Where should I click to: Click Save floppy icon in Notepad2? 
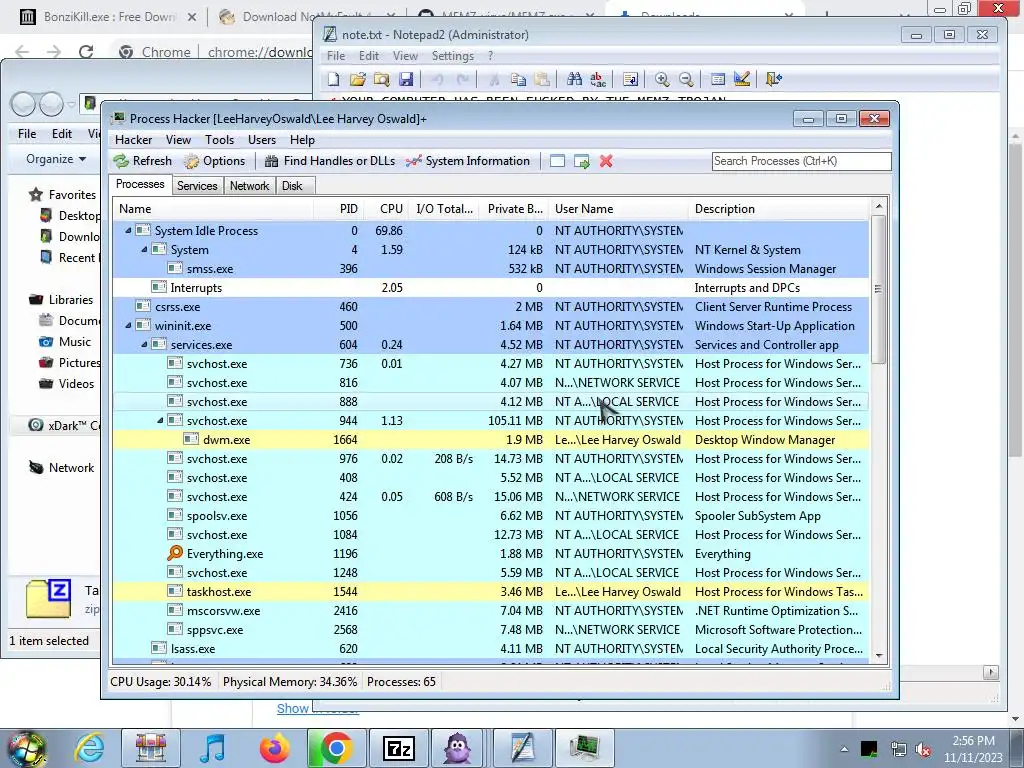pos(406,79)
